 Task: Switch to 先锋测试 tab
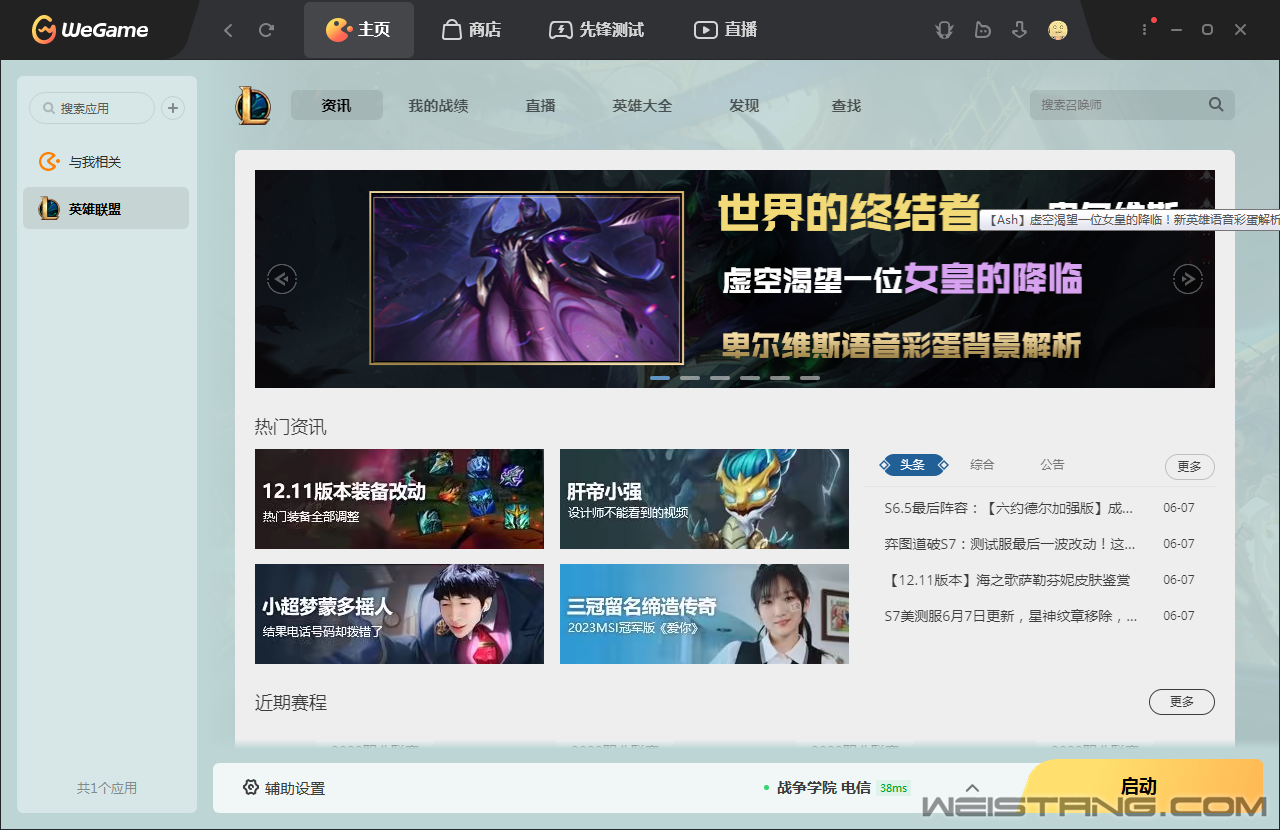coord(597,30)
